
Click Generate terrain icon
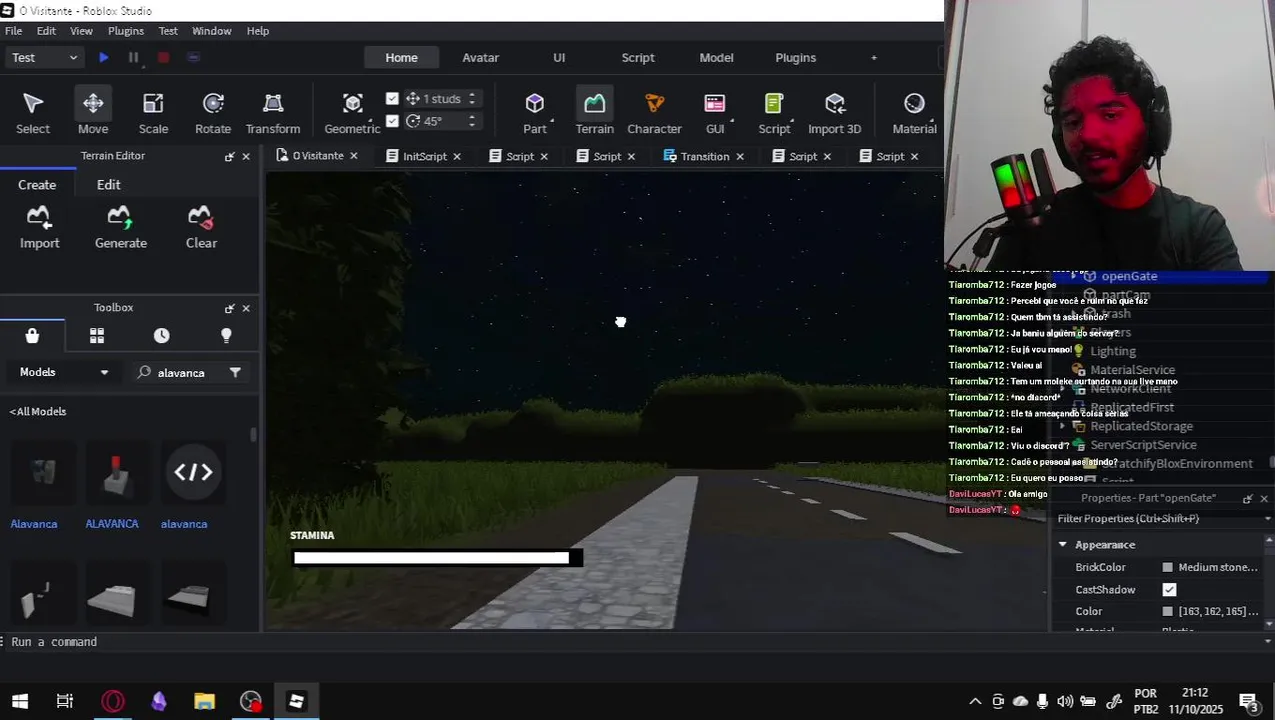tap(120, 227)
